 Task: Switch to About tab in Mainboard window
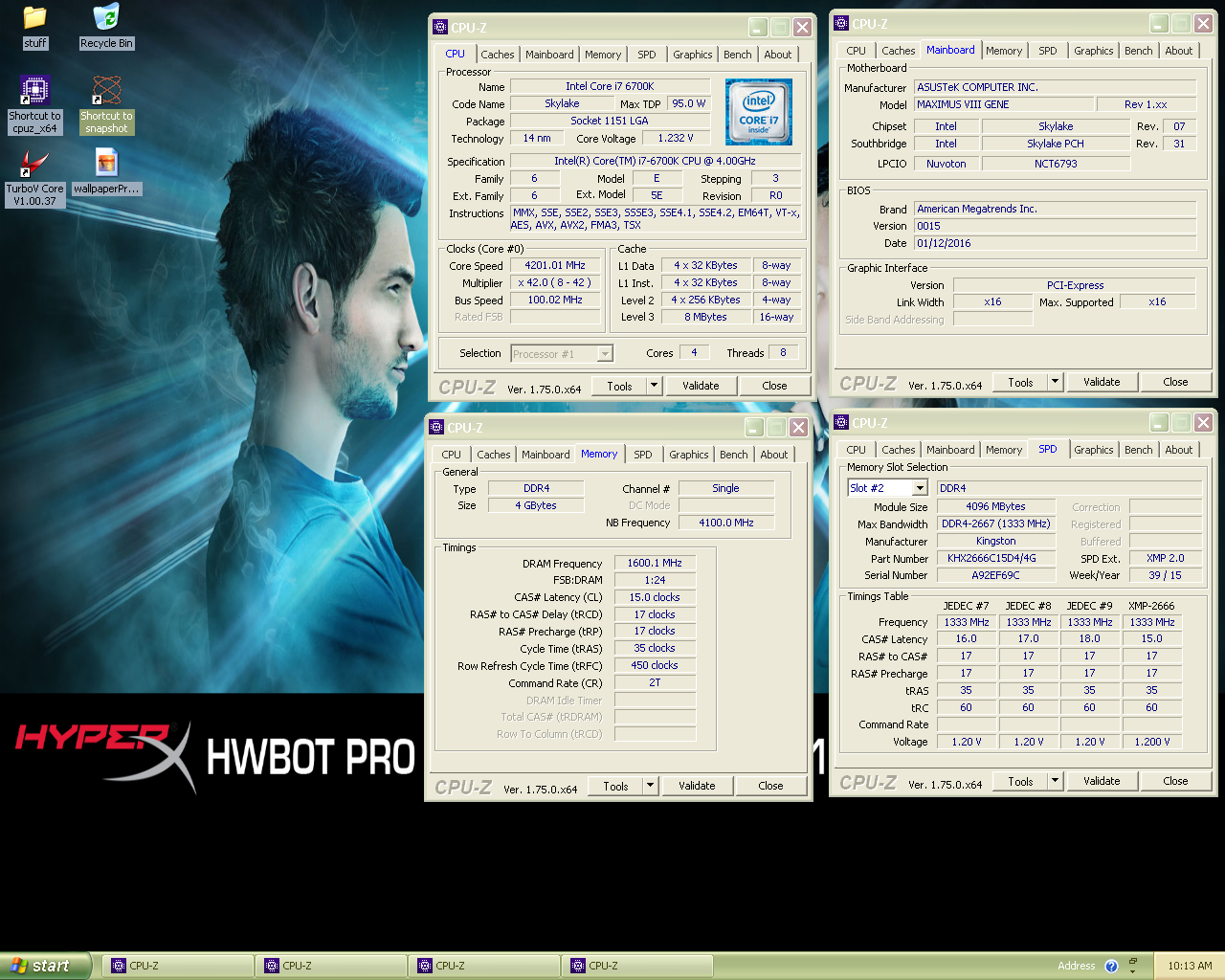[1179, 51]
